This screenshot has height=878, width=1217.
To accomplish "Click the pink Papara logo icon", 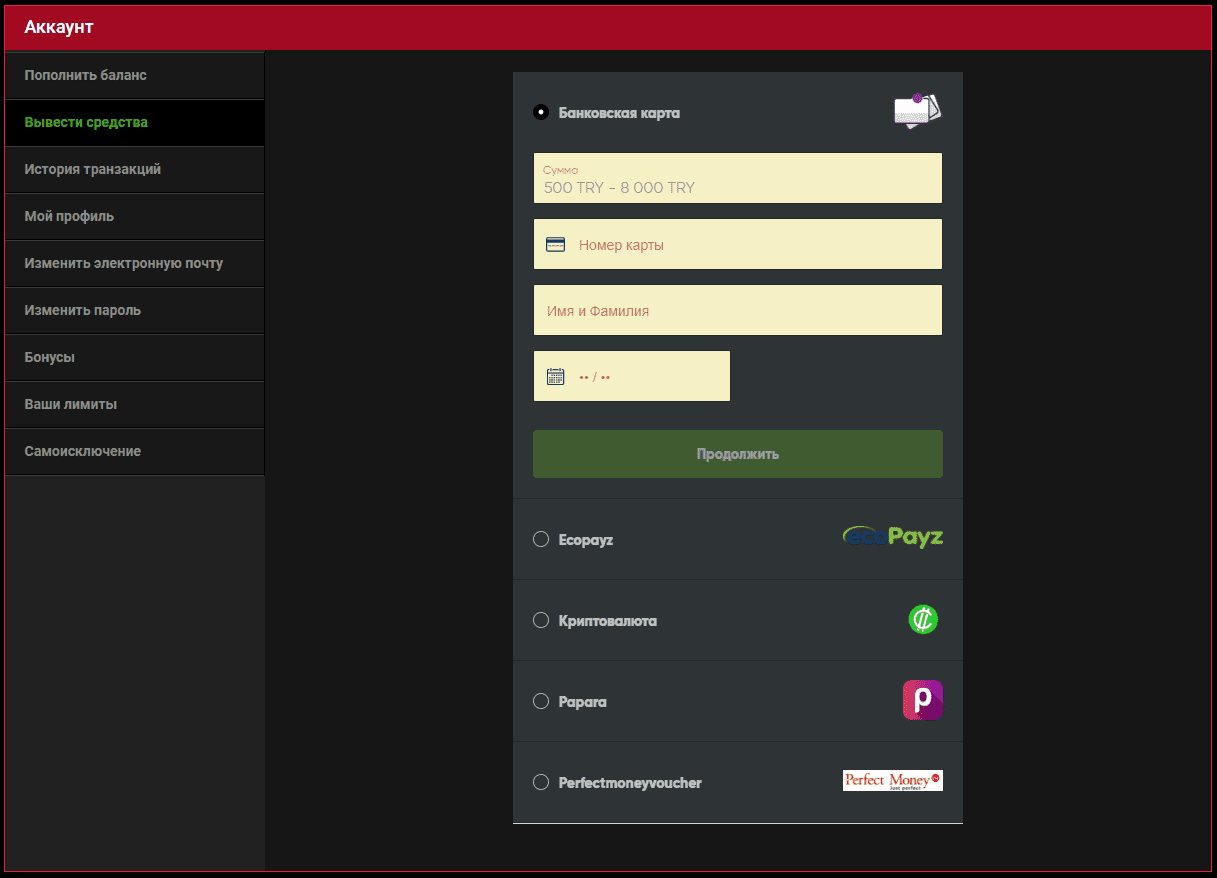I will point(922,700).
